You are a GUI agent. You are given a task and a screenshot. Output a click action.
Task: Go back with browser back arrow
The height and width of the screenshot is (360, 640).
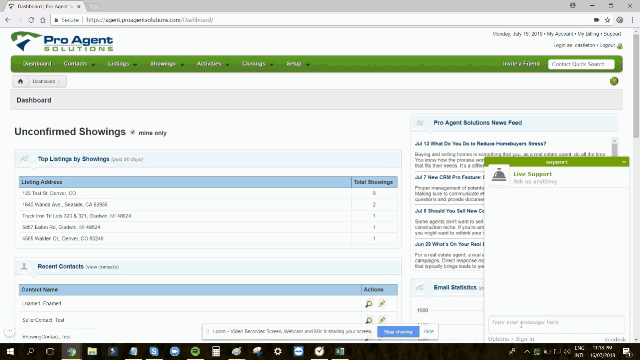point(8,20)
